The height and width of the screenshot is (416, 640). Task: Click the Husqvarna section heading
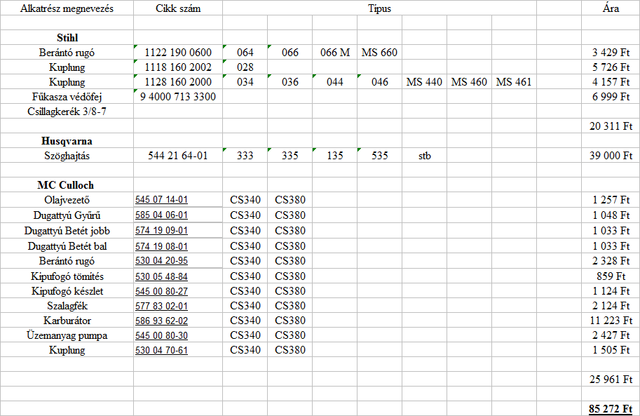tap(67, 141)
